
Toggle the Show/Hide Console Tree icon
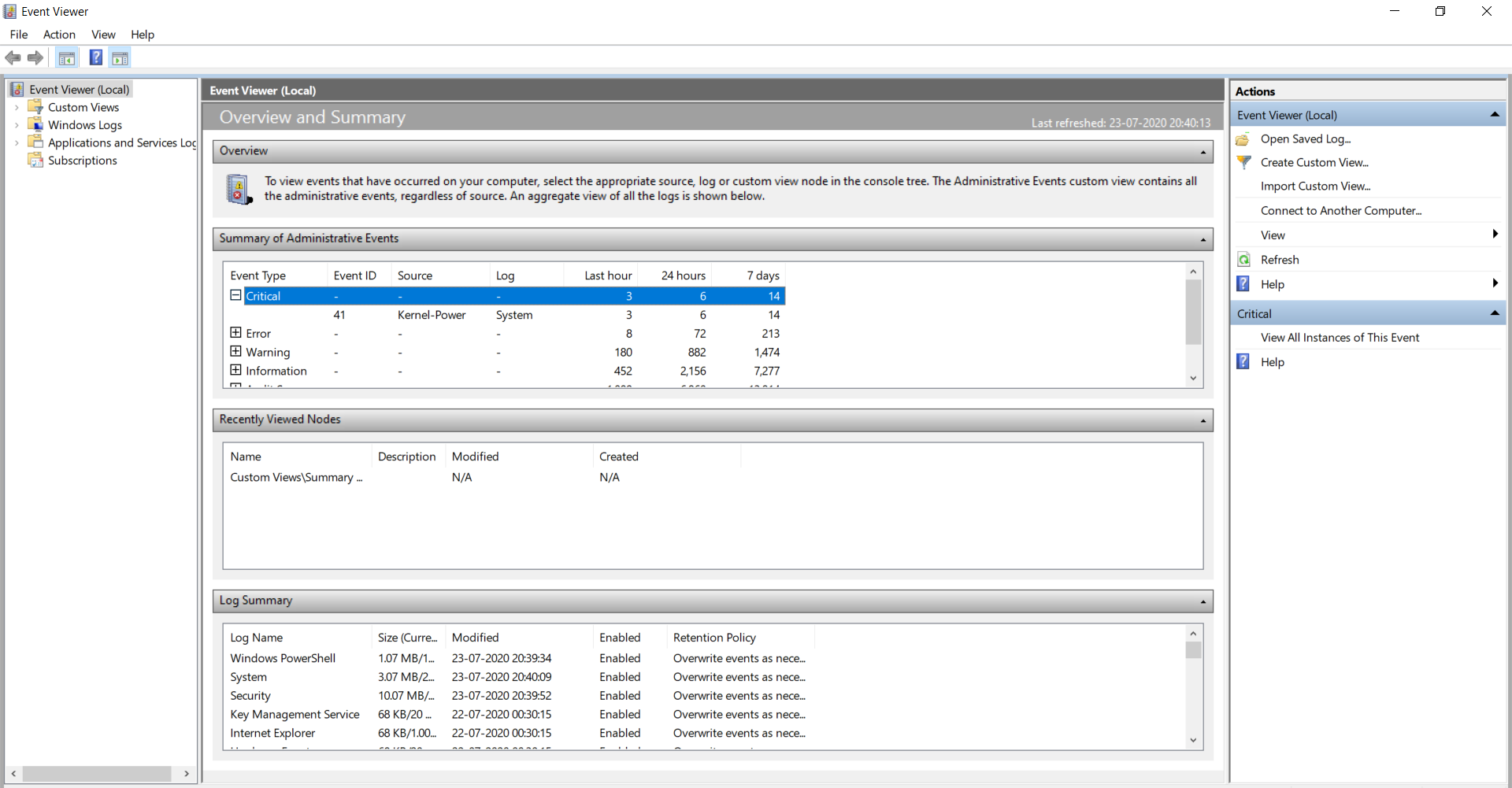67,57
